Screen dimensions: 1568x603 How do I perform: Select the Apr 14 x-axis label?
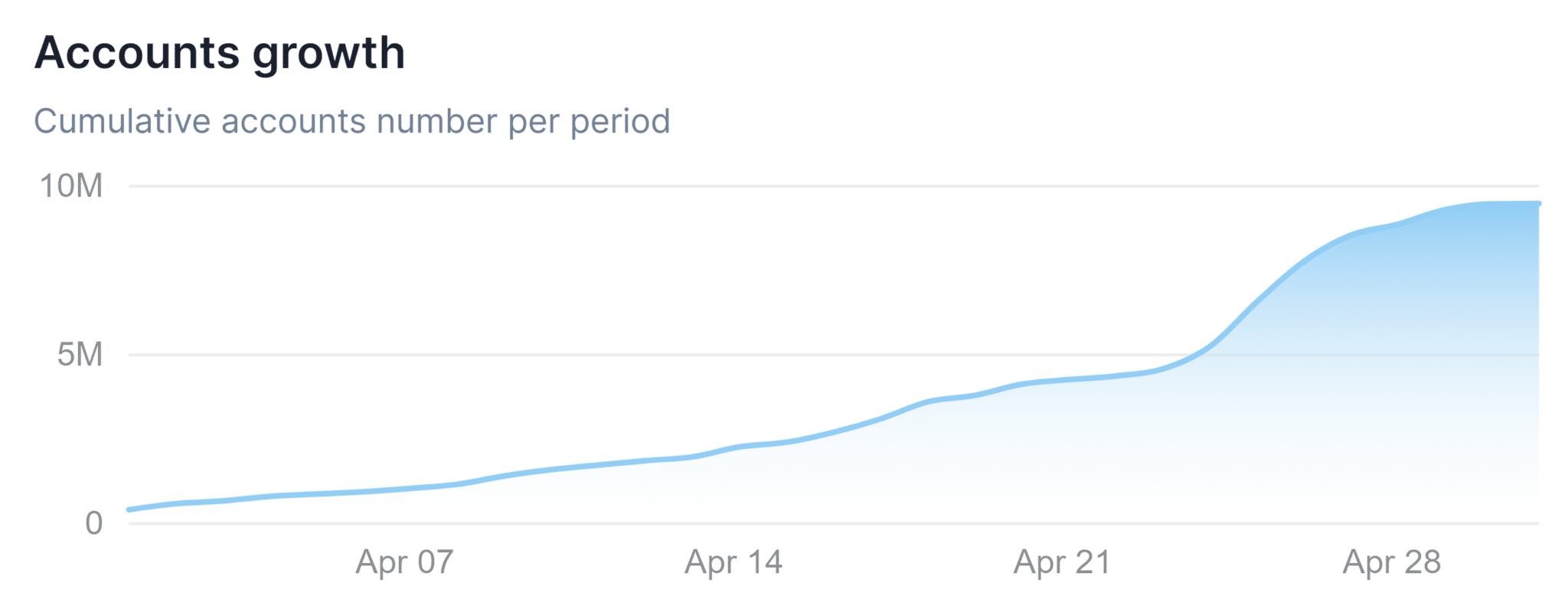[733, 562]
